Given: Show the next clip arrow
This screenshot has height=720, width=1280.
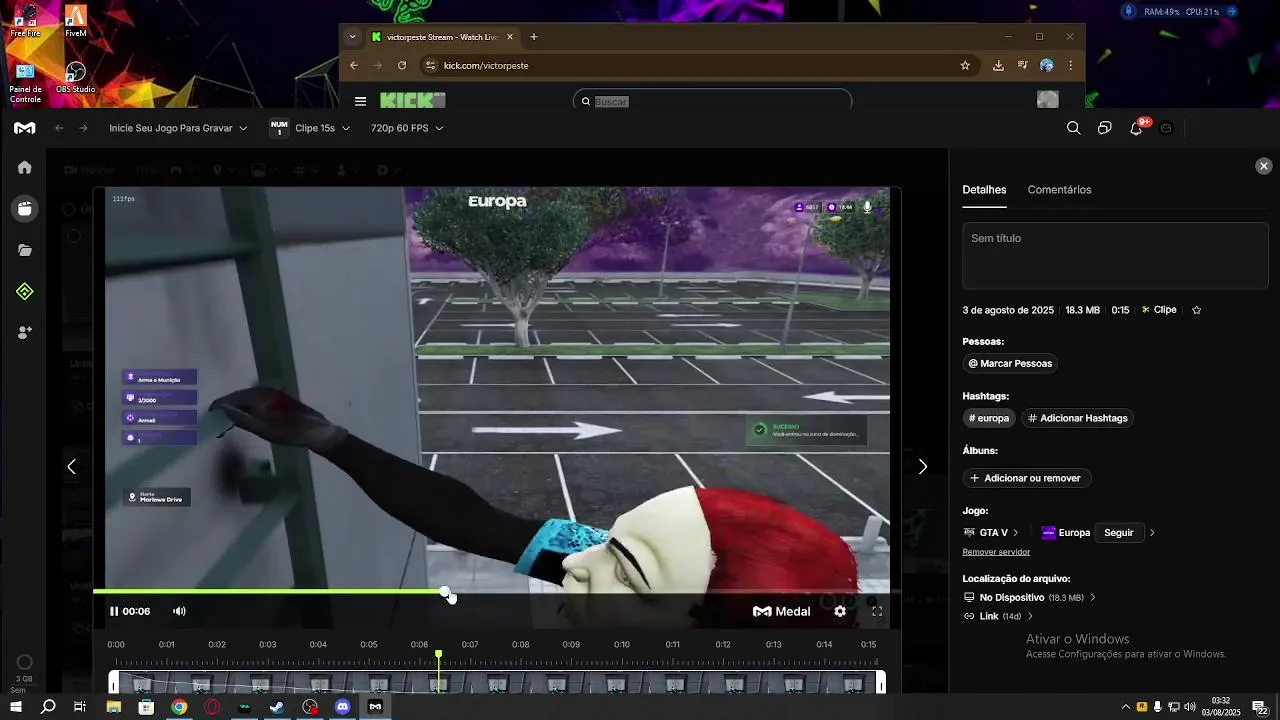Looking at the screenshot, I should pos(923,466).
